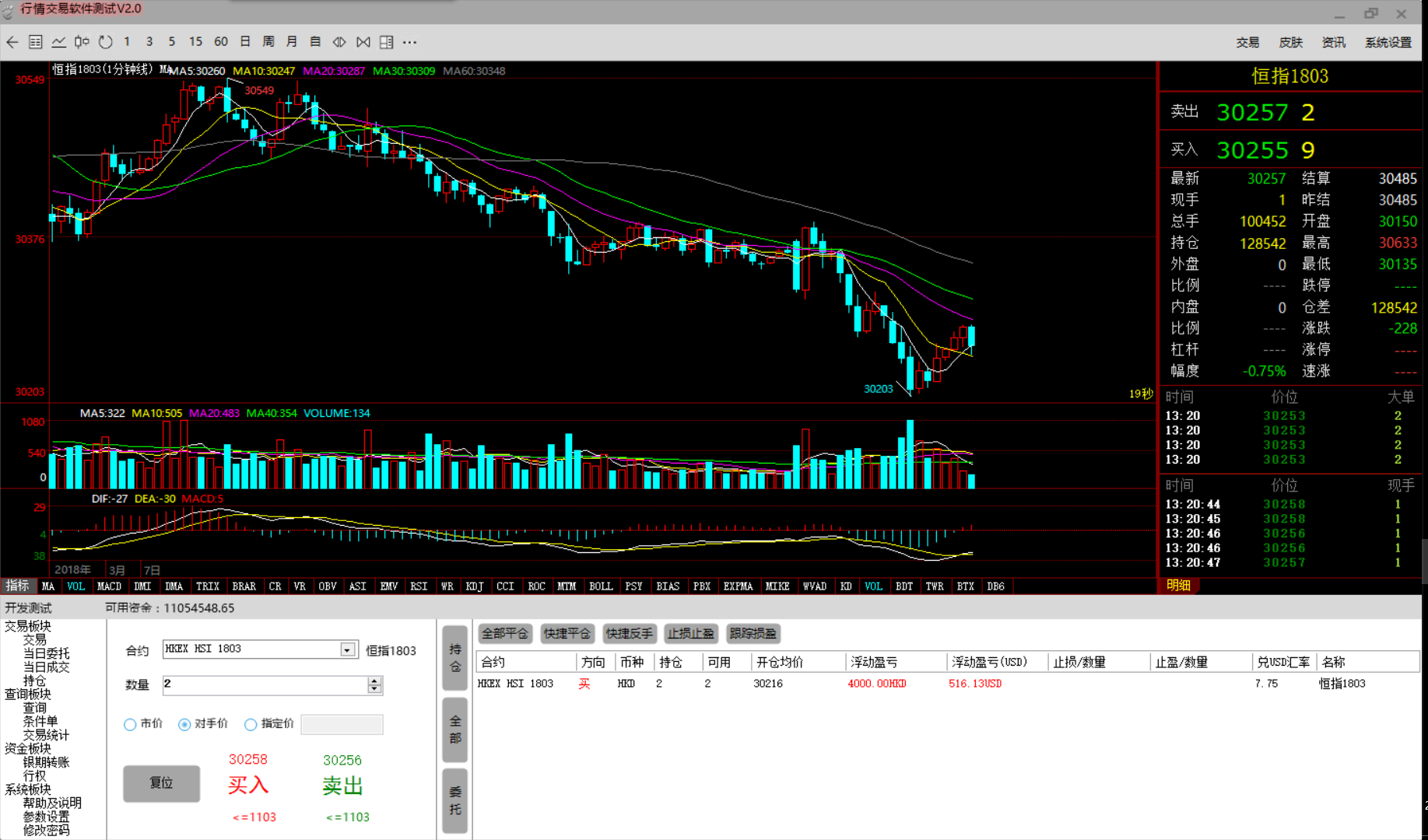1428x840 pixels.
Task: Click the 复位 reset button
Action: pos(161,783)
